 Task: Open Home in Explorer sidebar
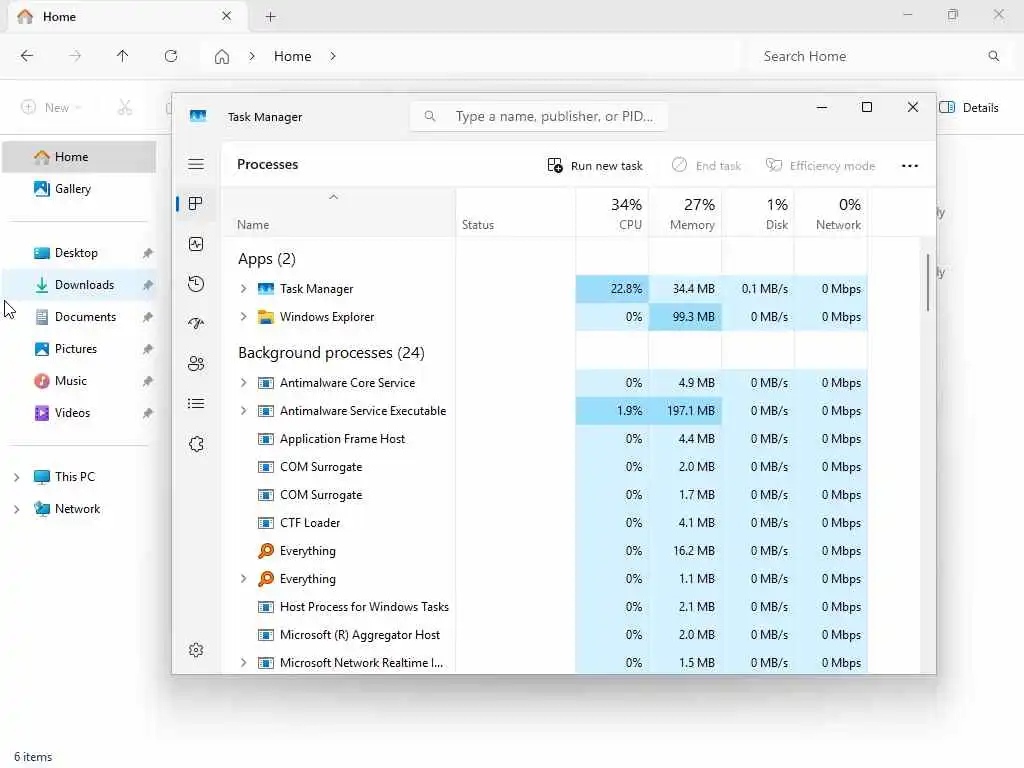[x=79, y=157]
